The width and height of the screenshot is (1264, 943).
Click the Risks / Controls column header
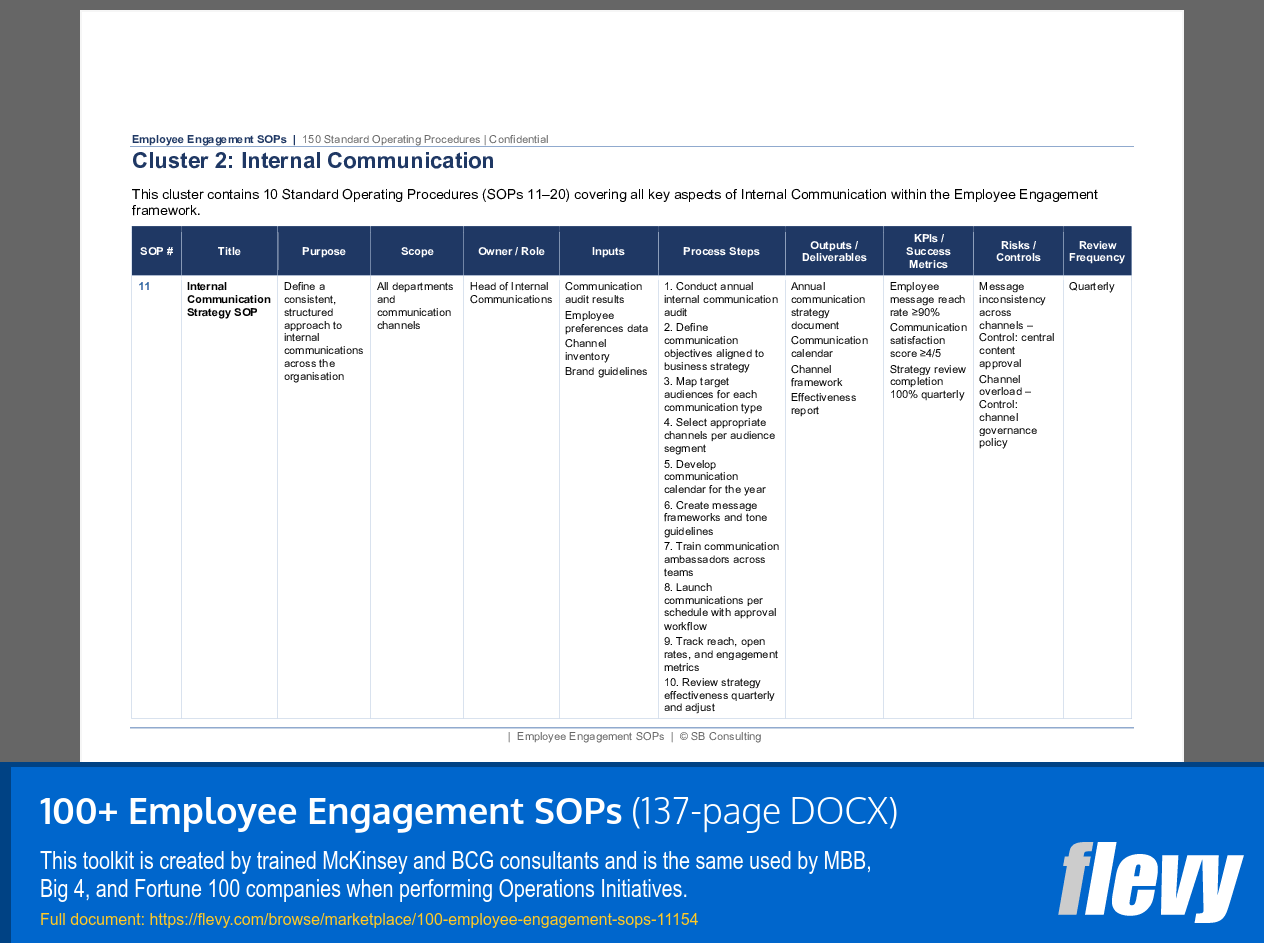1018,251
